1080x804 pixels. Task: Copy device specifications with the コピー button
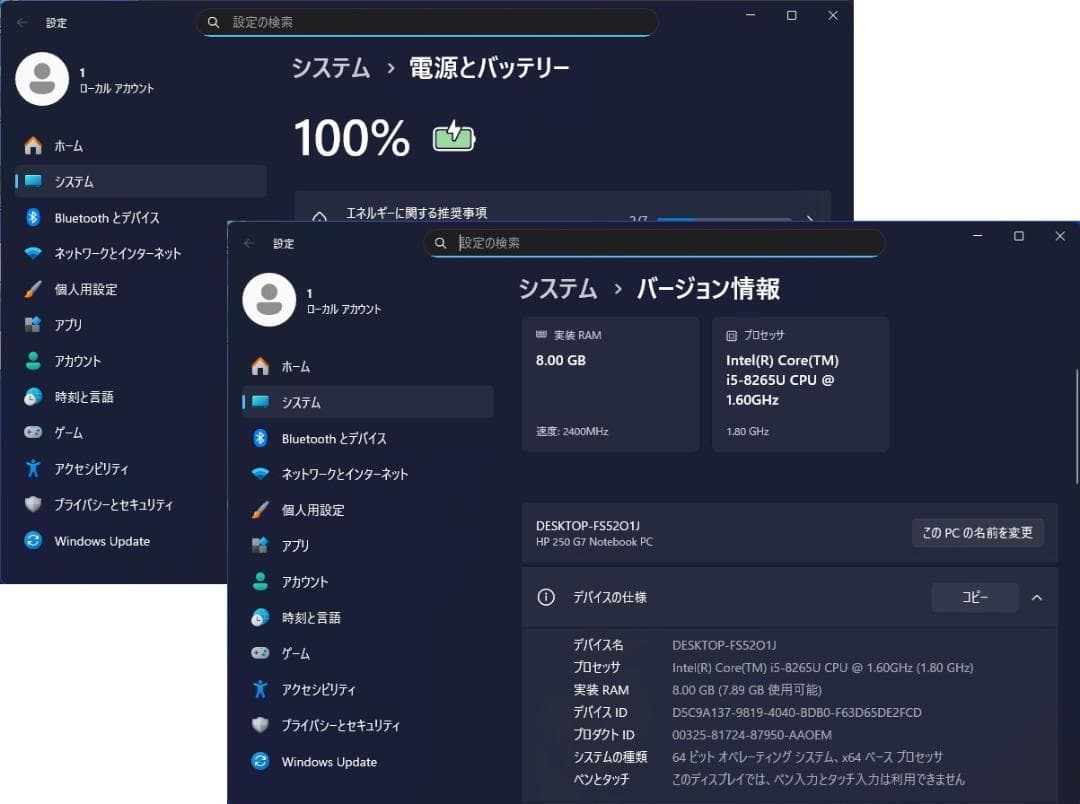[974, 597]
